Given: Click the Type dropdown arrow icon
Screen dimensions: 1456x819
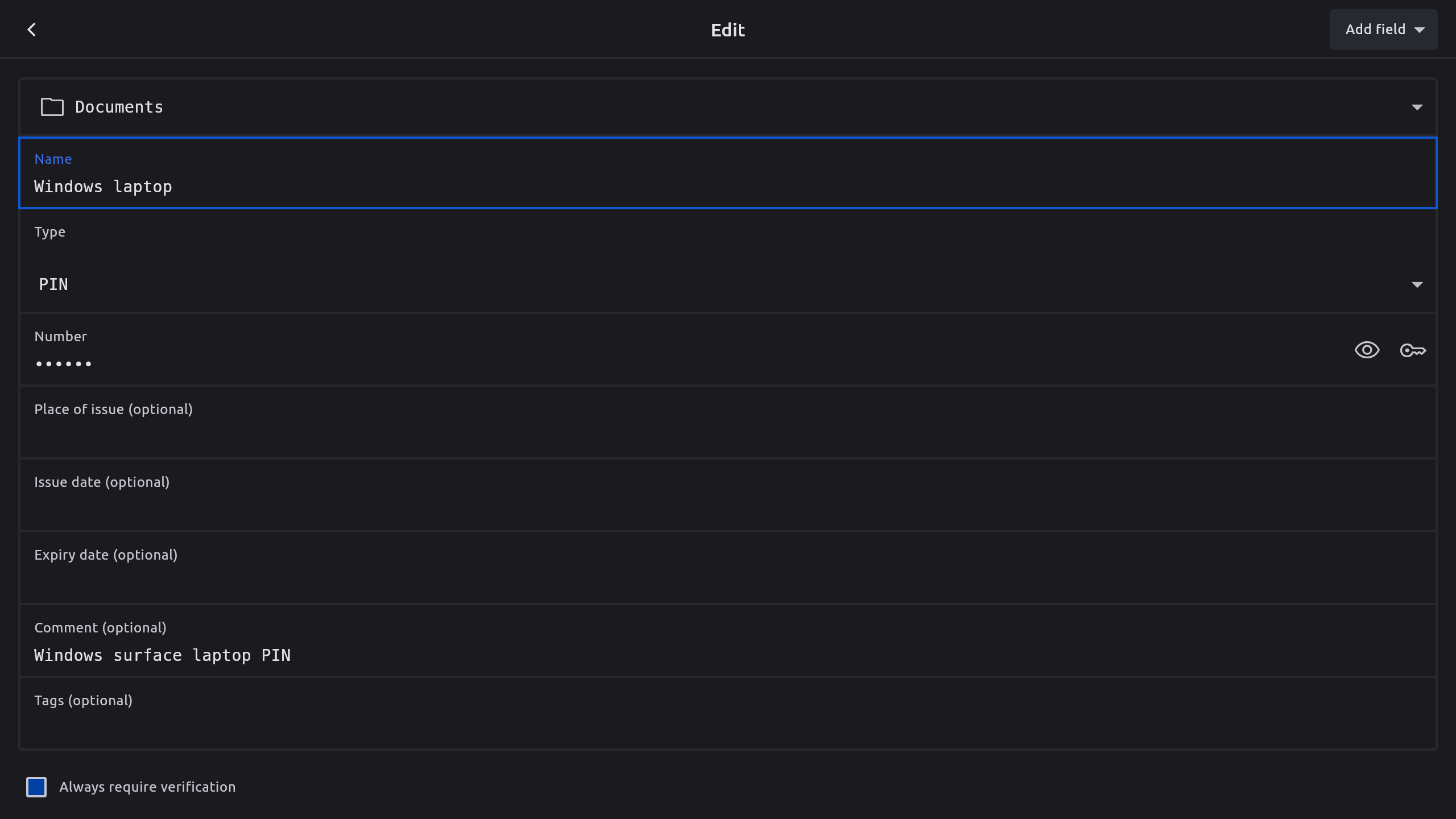Looking at the screenshot, I should pos(1417,284).
